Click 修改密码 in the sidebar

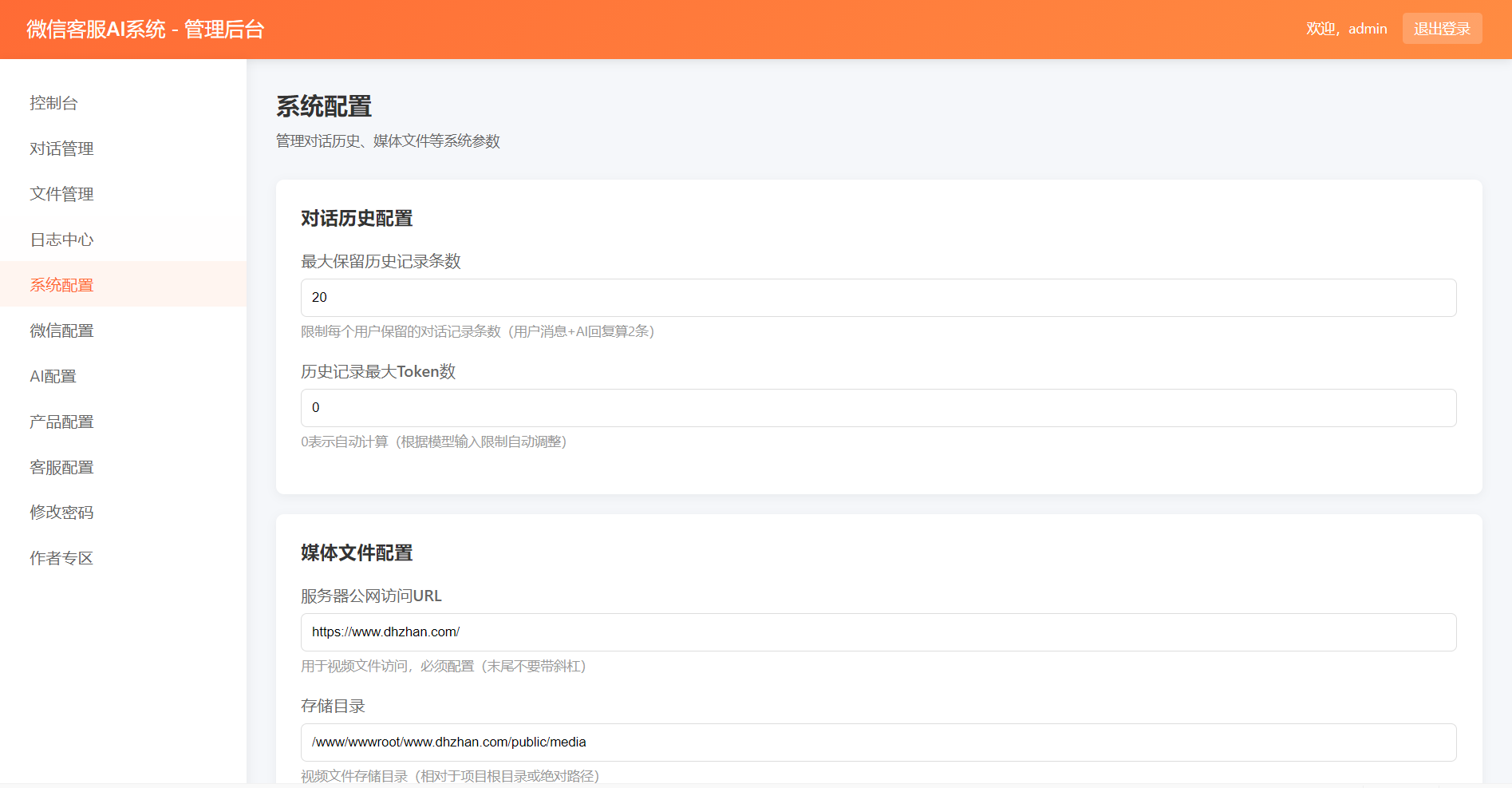pos(61,513)
